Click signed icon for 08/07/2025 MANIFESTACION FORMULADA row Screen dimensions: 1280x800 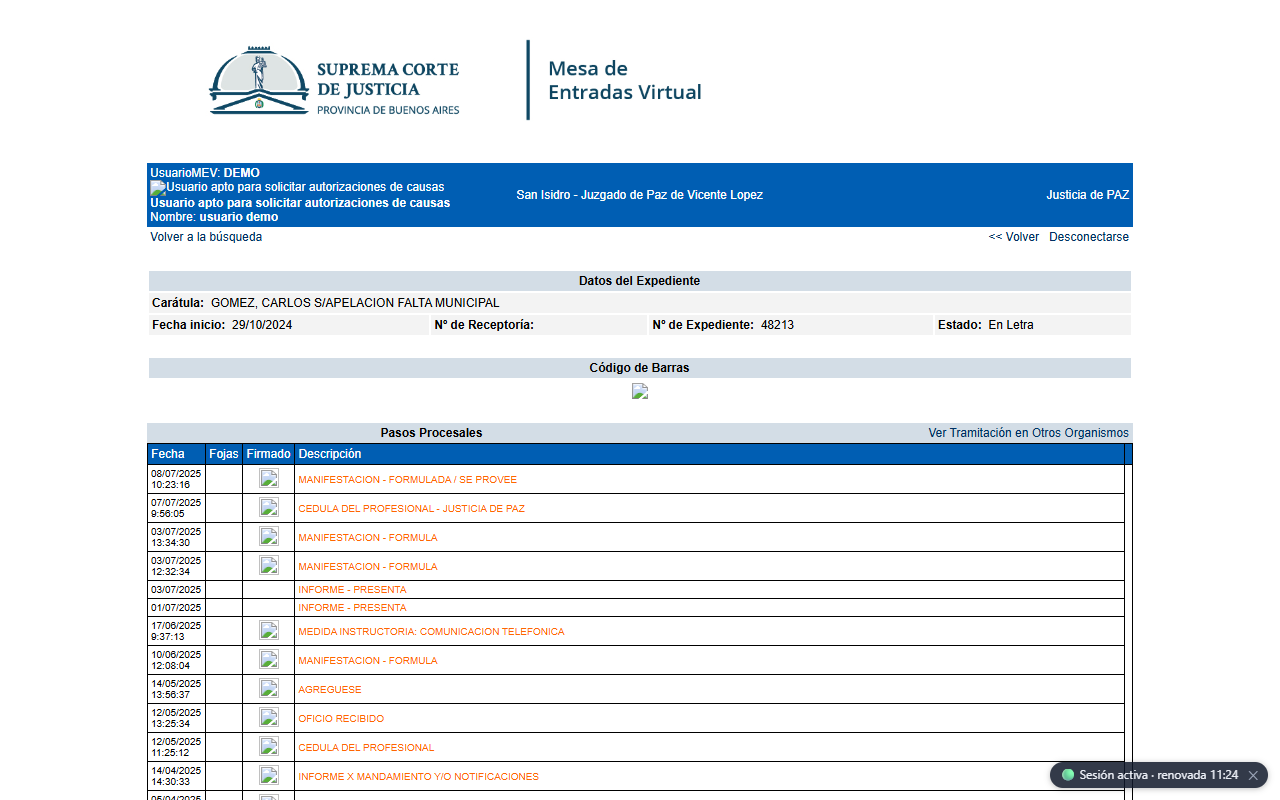tap(269, 479)
